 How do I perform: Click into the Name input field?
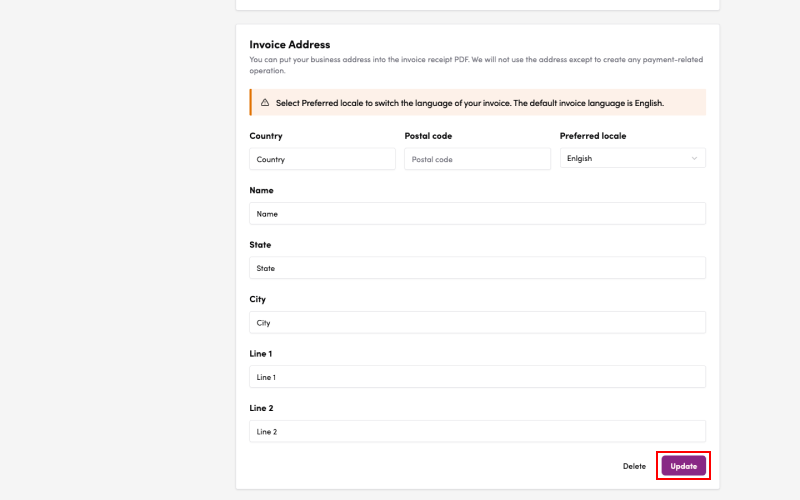coord(477,214)
